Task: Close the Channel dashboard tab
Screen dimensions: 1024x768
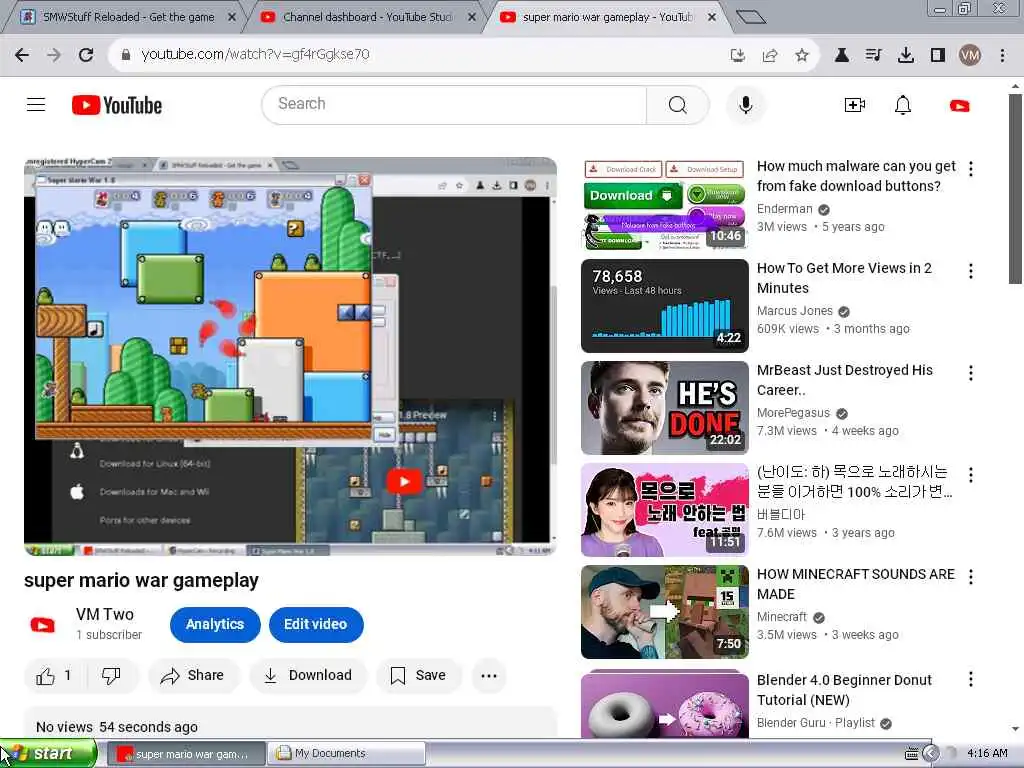Action: pyautogui.click(x=472, y=18)
